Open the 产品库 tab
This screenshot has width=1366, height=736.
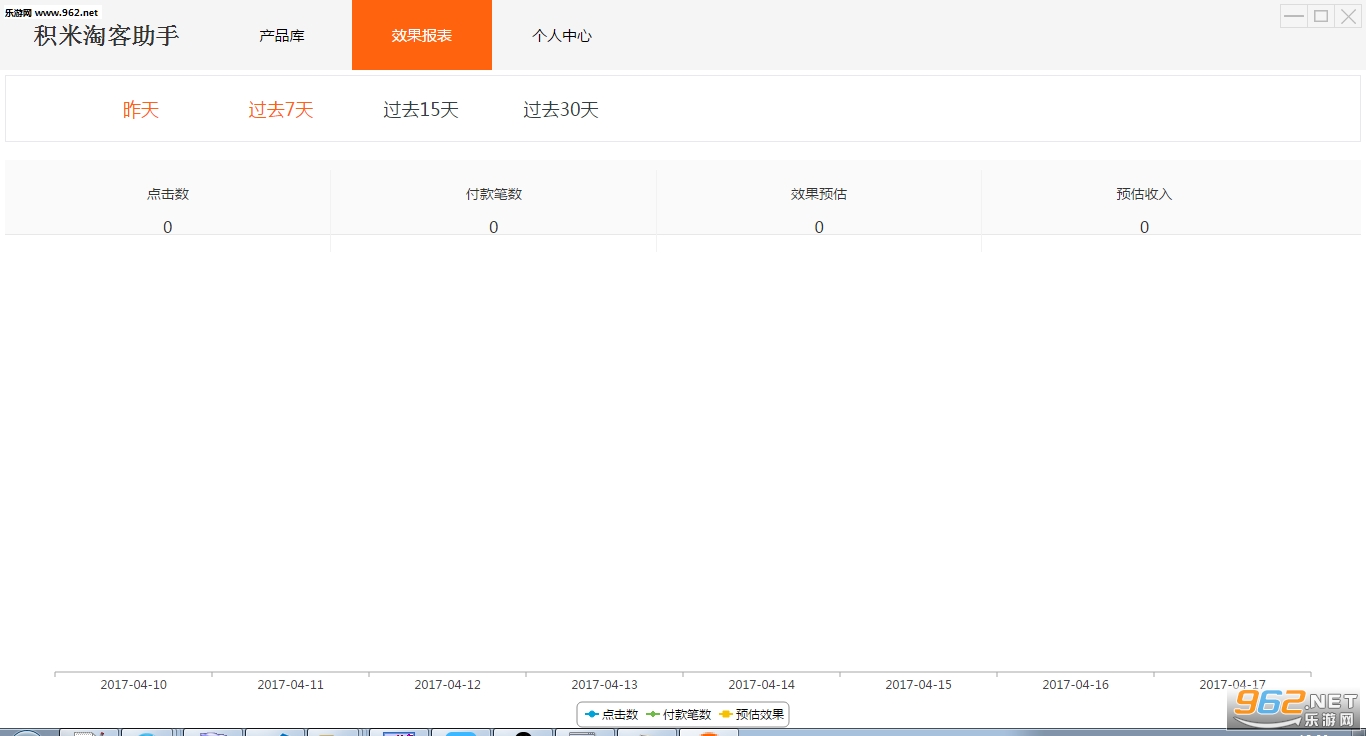(x=282, y=35)
